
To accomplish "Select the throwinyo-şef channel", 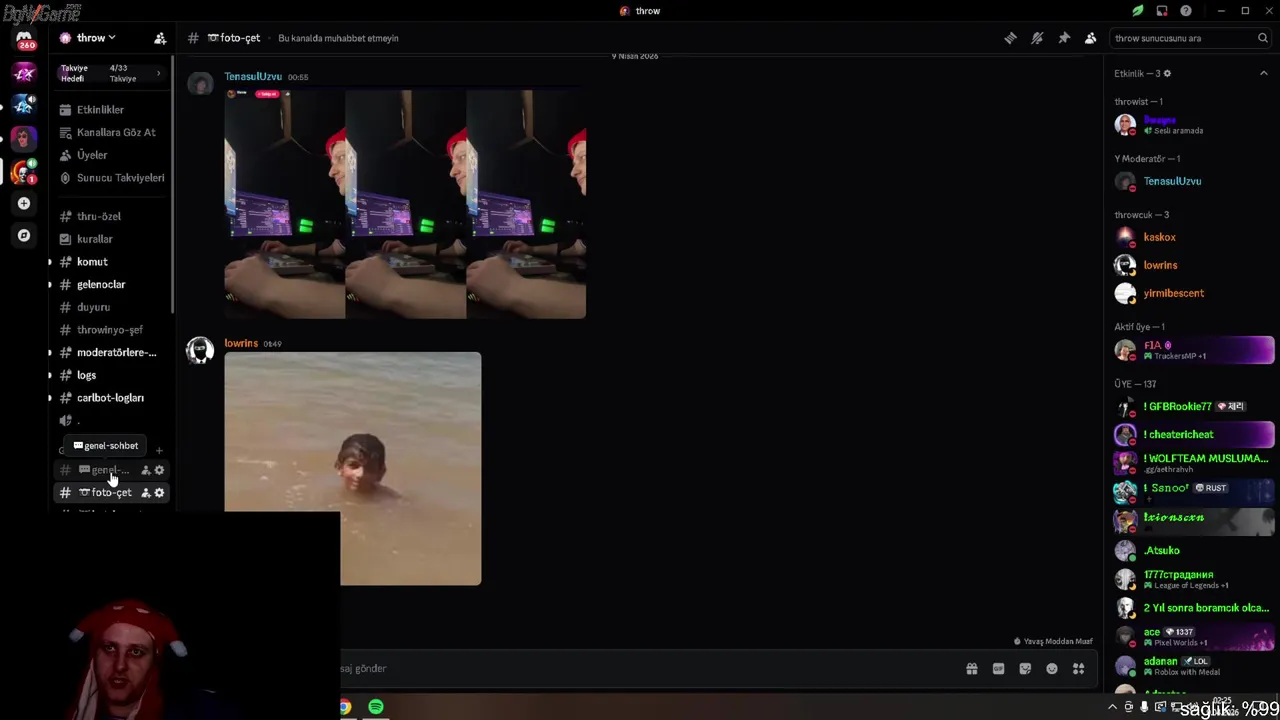I will coord(111,330).
